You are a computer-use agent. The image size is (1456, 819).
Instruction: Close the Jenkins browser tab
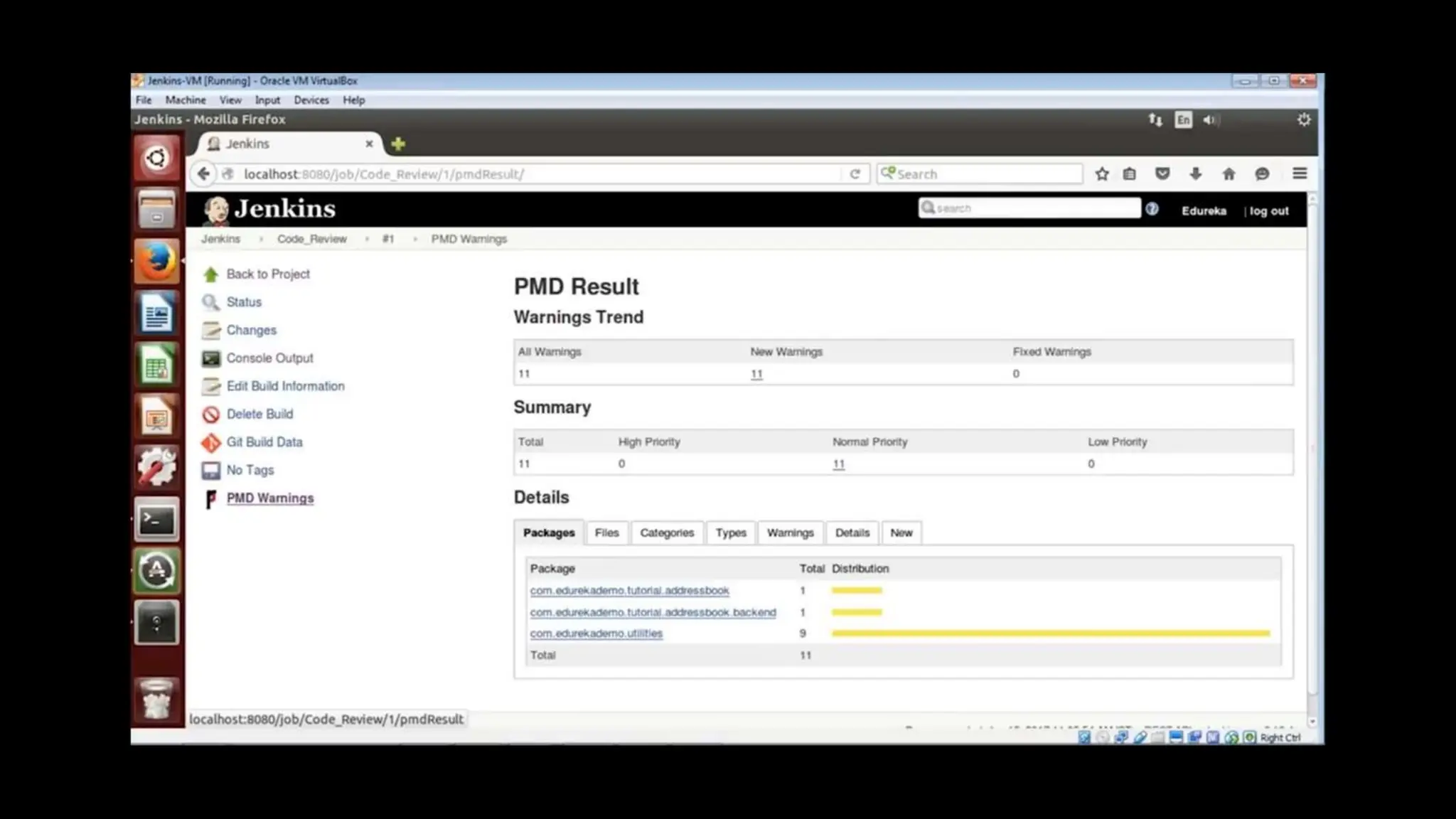(369, 144)
